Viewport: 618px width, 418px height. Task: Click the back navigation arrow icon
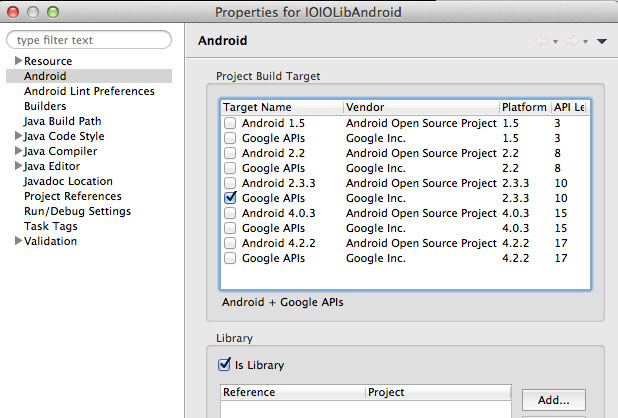[542, 41]
